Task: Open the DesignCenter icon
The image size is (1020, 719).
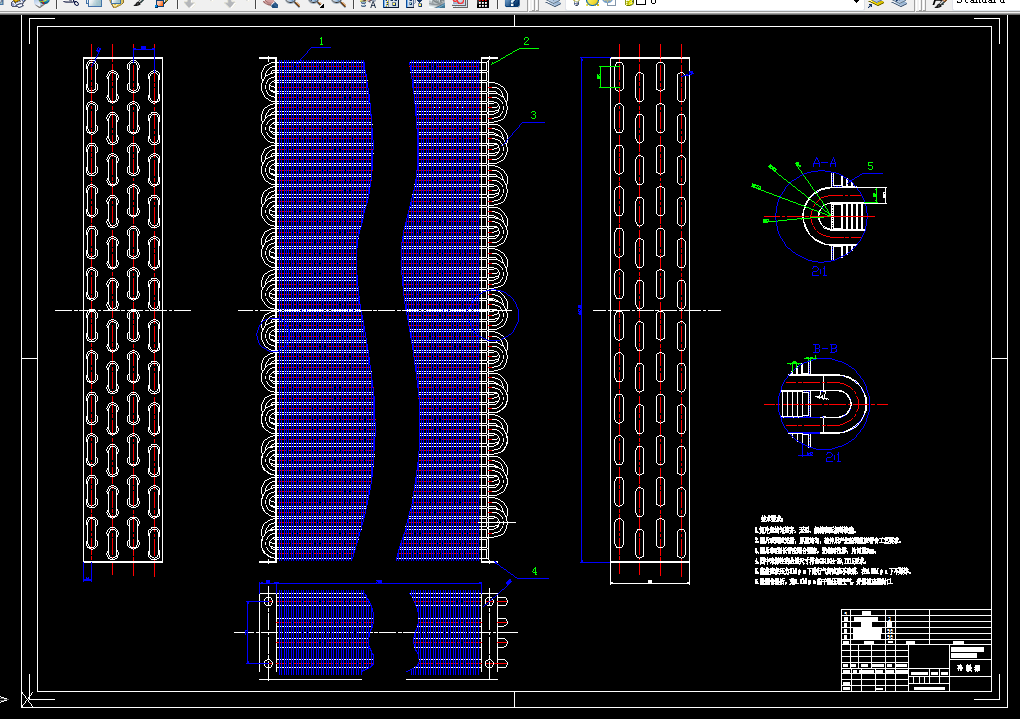Action: point(391,2)
